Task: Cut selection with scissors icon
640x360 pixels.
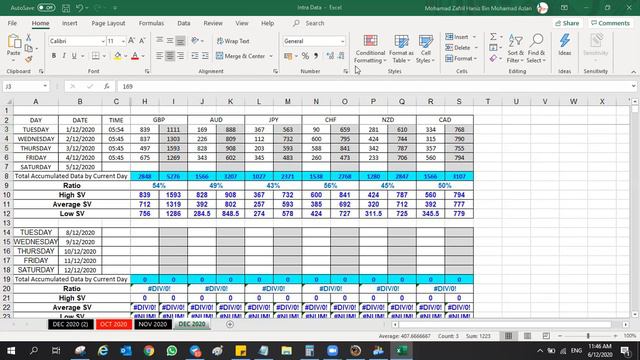Action: 29,38
